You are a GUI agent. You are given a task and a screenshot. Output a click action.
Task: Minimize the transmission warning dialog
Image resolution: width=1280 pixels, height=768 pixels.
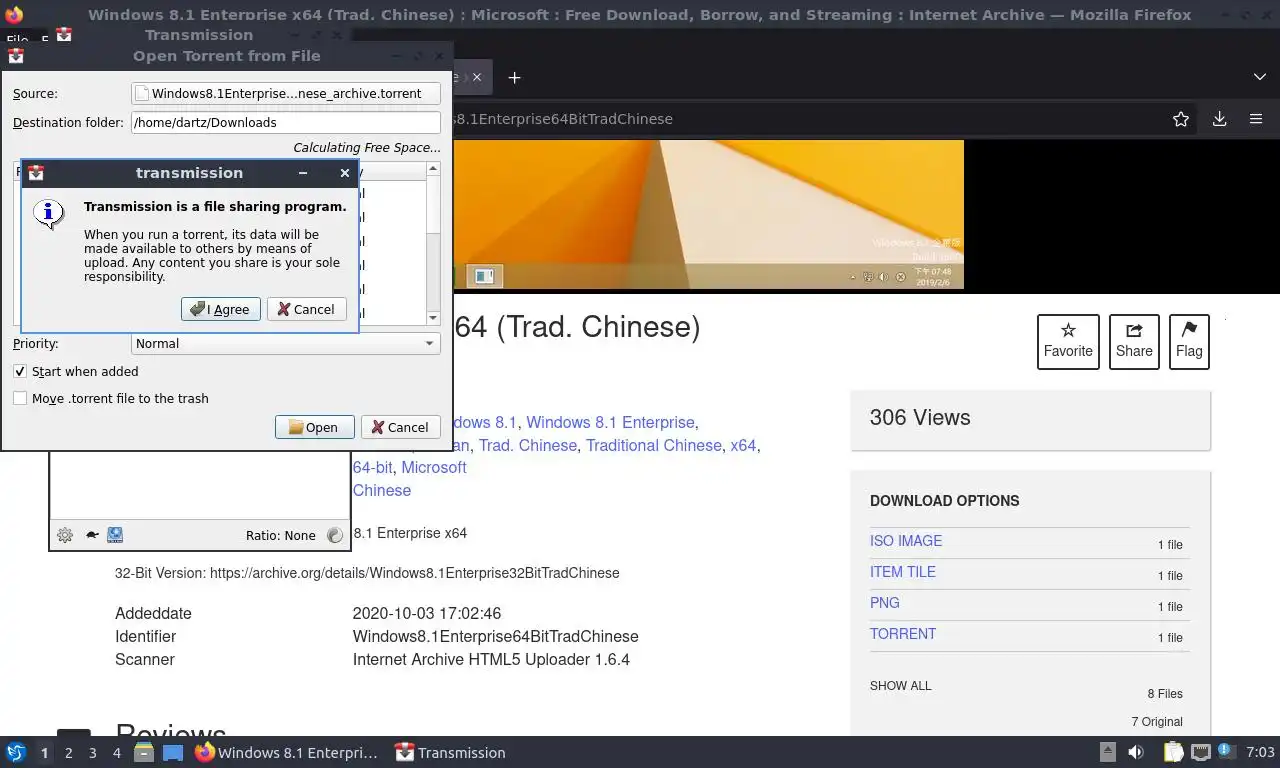pyautogui.click(x=303, y=173)
